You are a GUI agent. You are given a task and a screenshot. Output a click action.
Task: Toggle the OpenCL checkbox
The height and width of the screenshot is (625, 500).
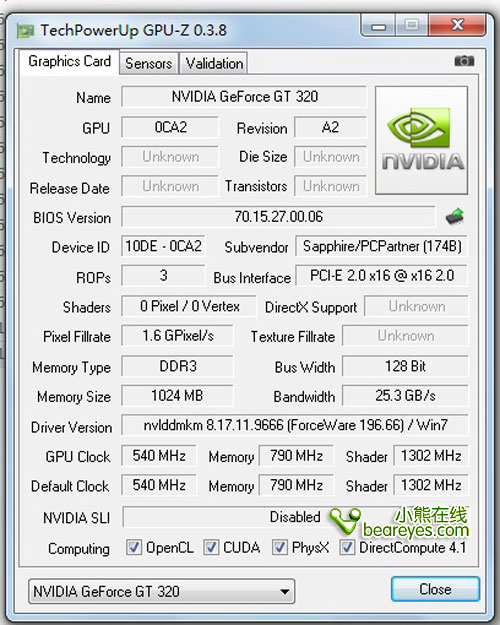(x=134, y=547)
